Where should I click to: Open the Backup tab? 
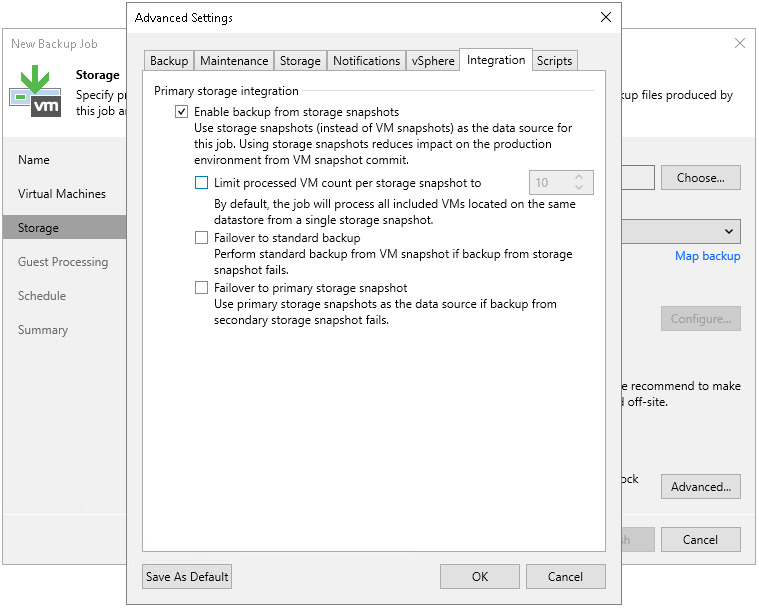coord(169,61)
